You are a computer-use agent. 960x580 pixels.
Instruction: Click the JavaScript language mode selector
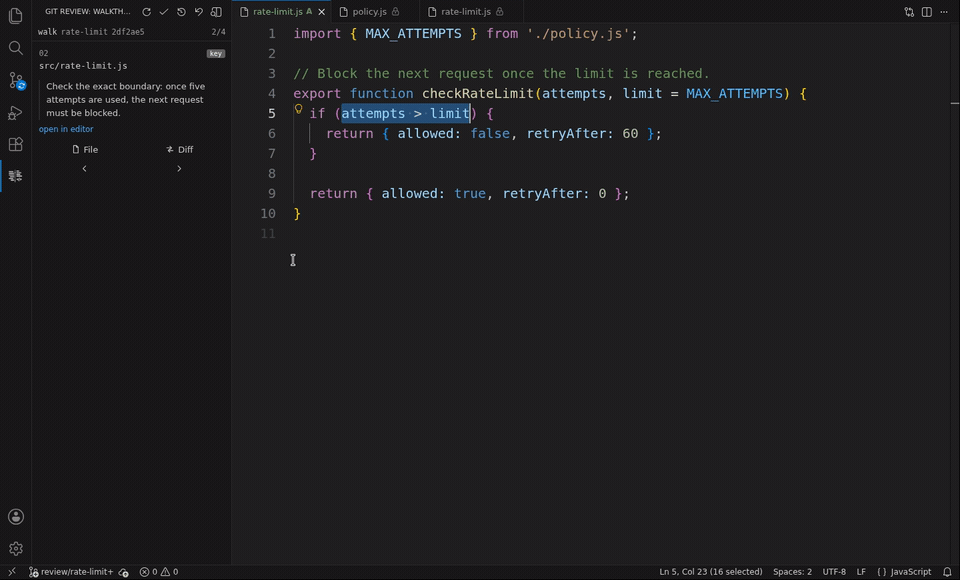click(904, 572)
